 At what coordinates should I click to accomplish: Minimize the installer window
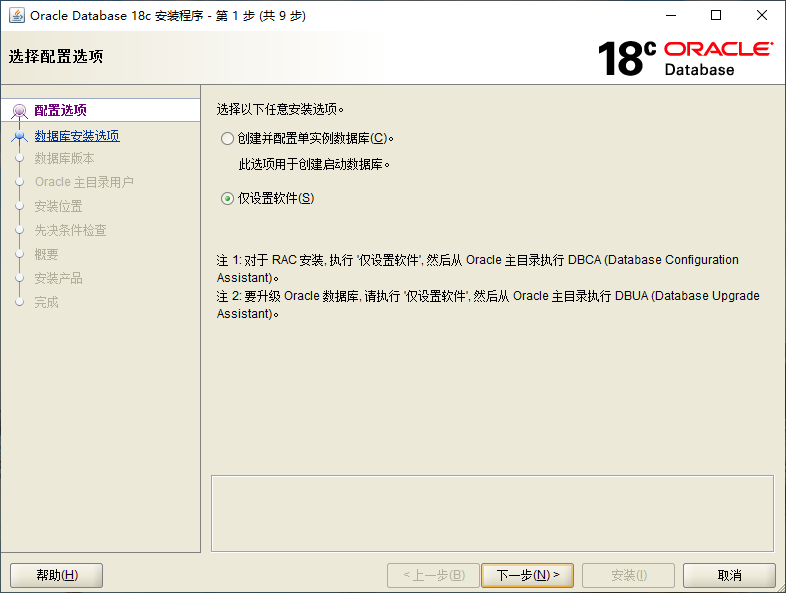click(x=671, y=16)
